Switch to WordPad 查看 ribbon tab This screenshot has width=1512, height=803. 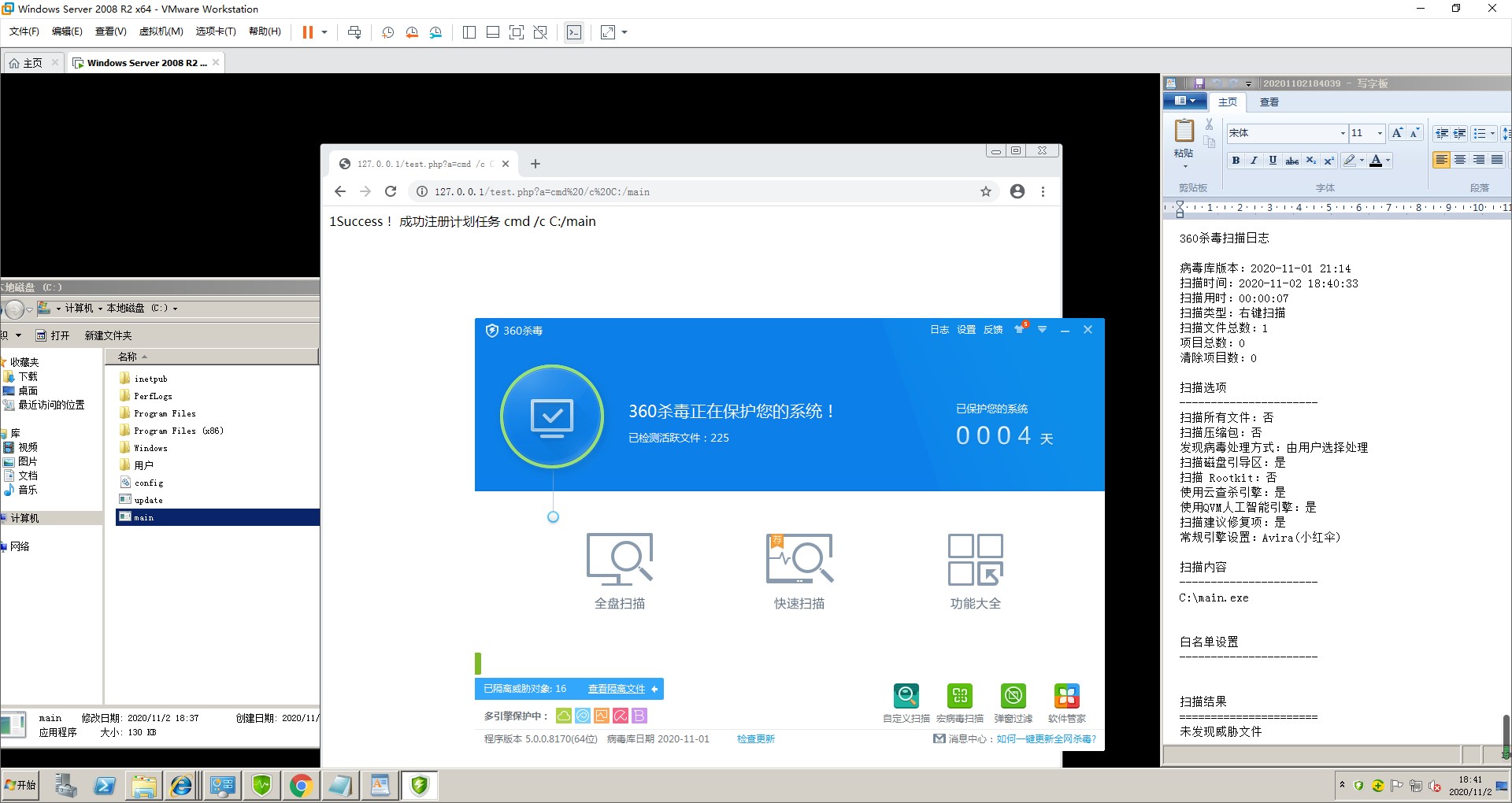[x=1269, y=102]
